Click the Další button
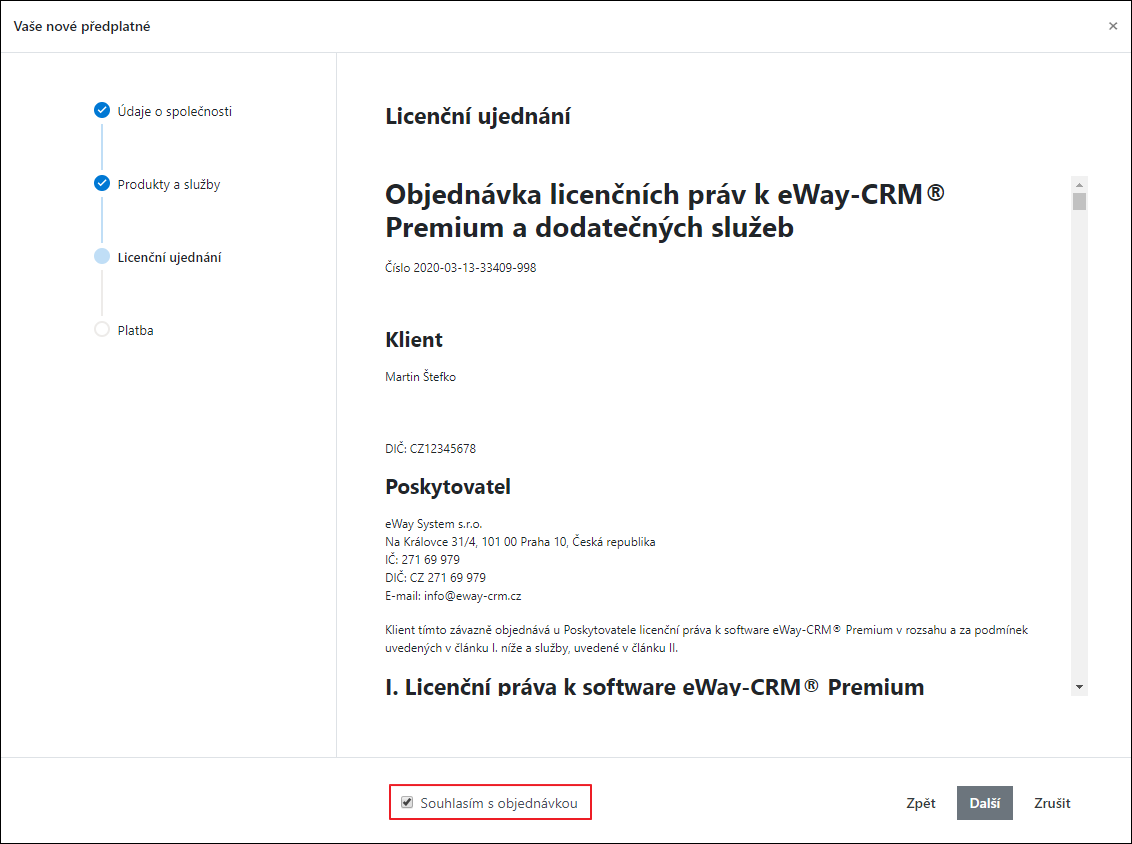Screen dimensions: 1132x844 coord(985,803)
